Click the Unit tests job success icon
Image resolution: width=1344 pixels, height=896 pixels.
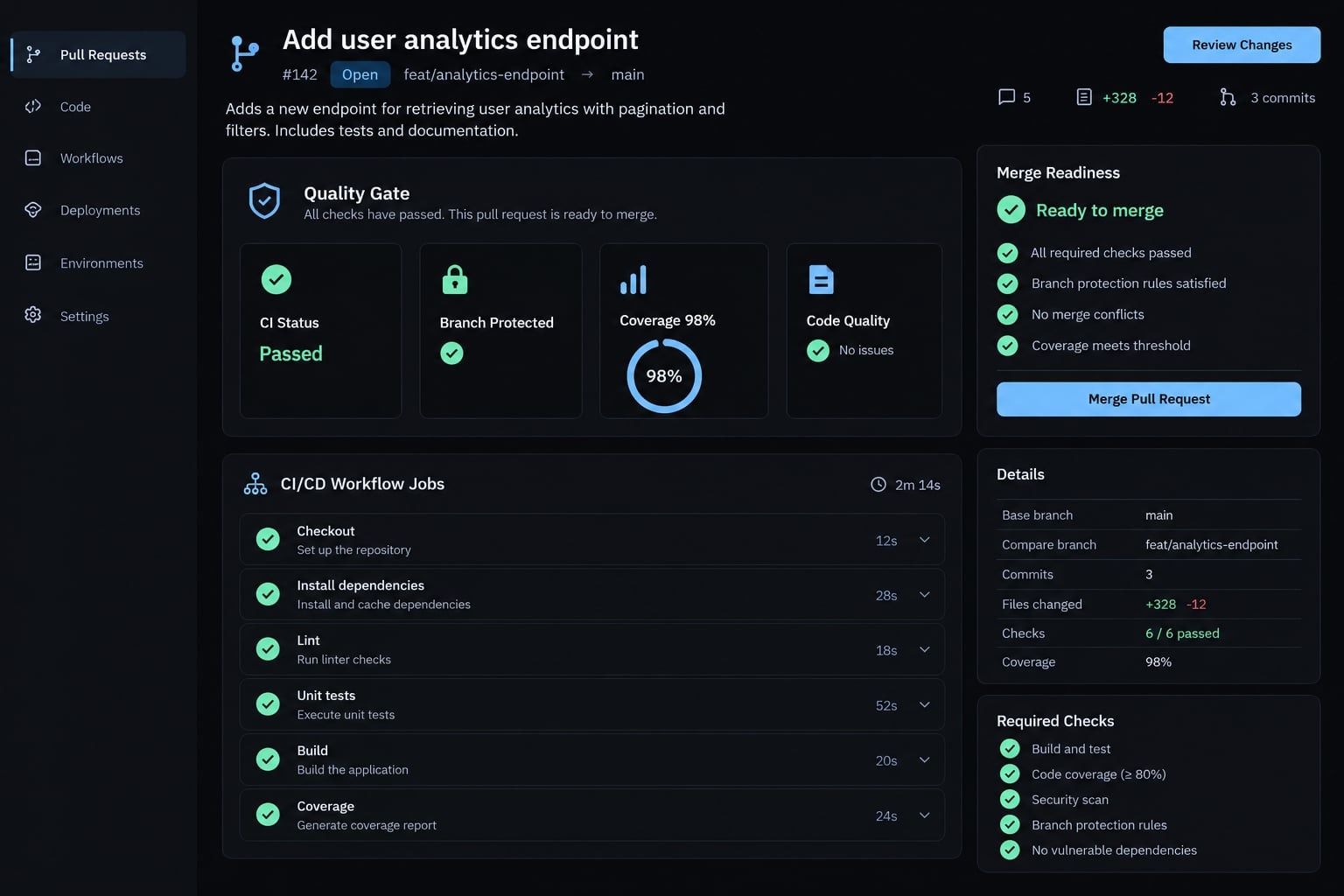pos(268,703)
